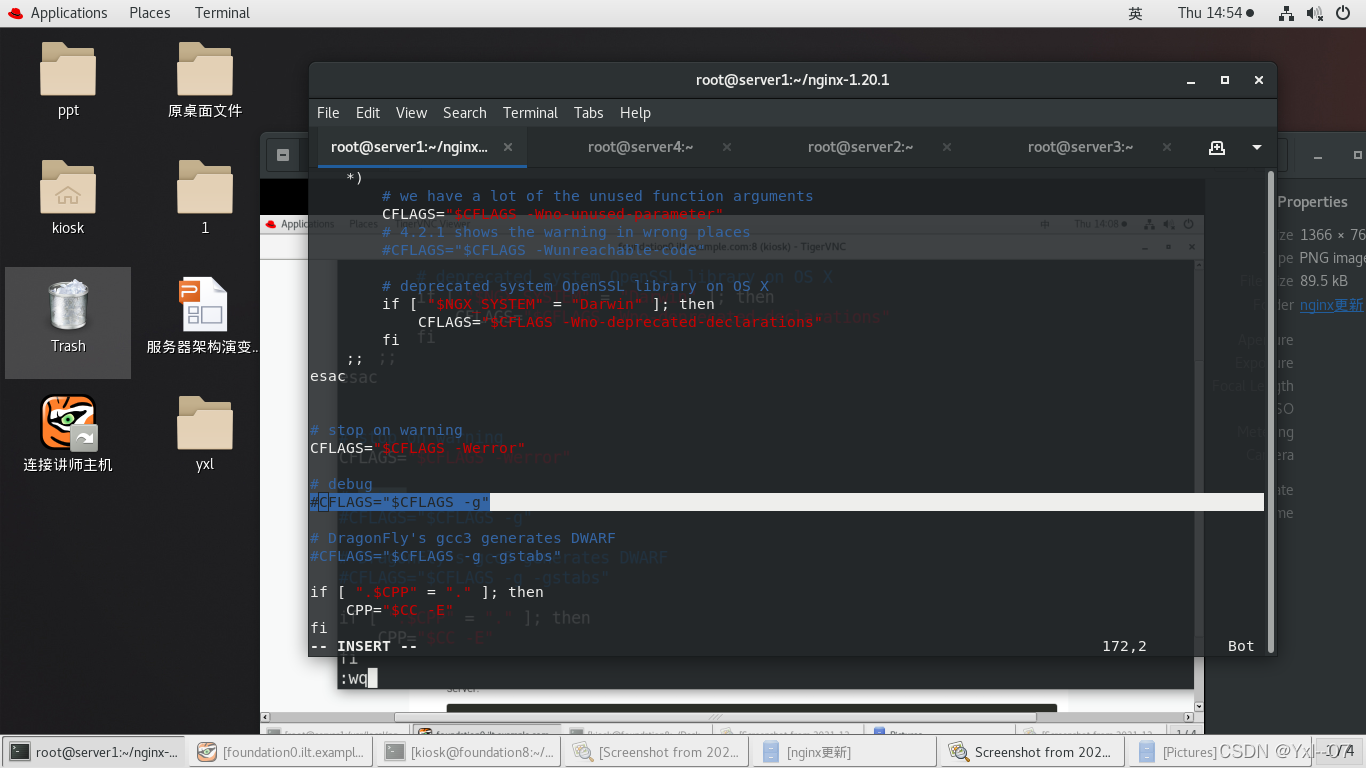
Task: Click the nginx更新 folder link in Properties
Action: pos(1331,305)
